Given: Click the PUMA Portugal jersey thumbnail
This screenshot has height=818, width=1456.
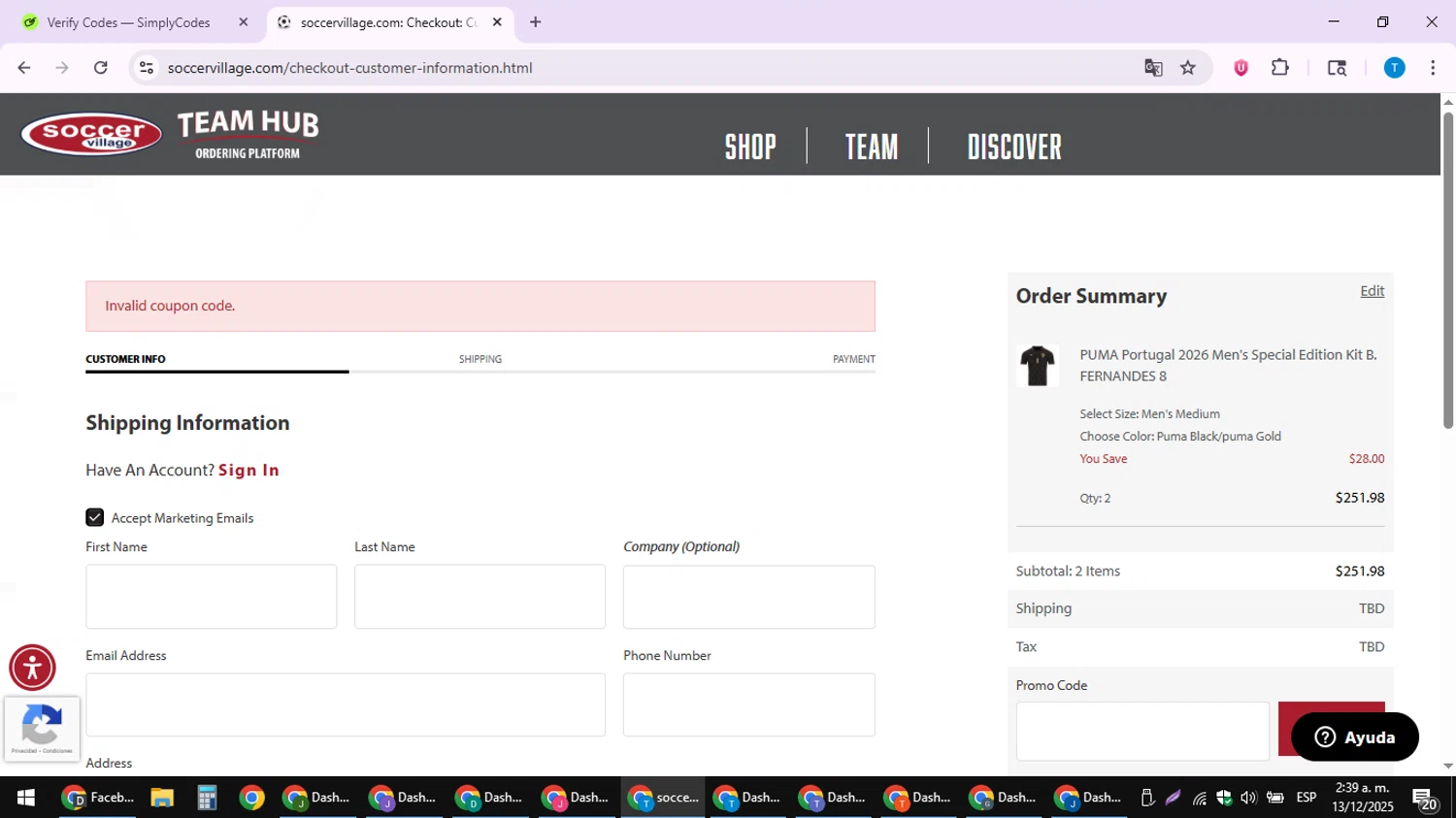Looking at the screenshot, I should pos(1038,366).
